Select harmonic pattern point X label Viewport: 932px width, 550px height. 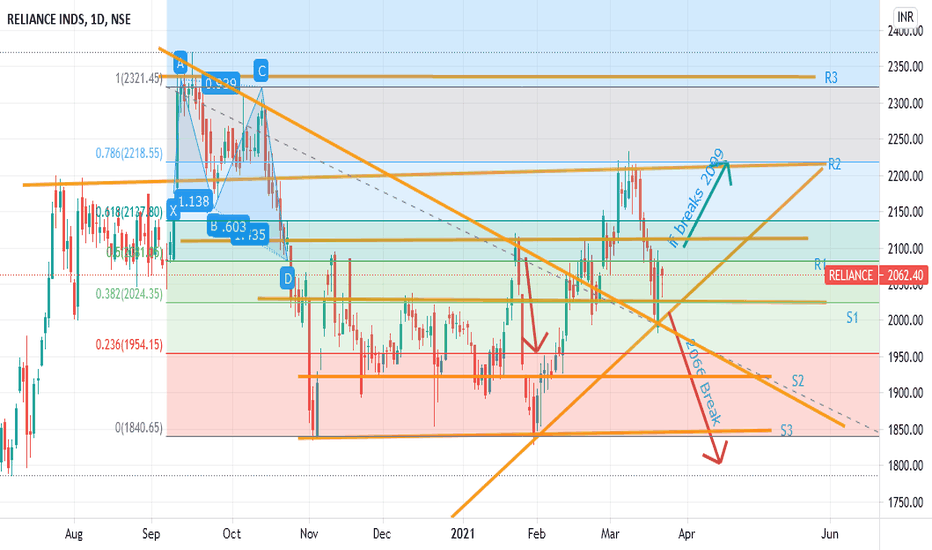coord(173,210)
